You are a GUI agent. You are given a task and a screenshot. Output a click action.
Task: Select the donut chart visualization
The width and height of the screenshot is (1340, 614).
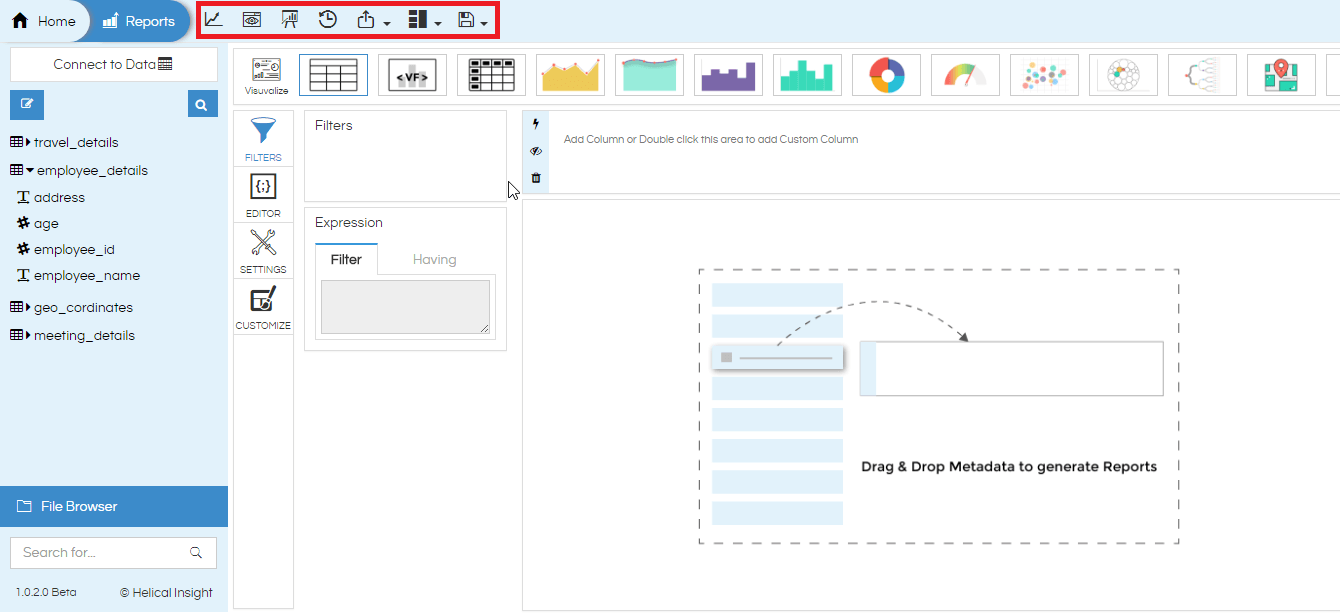pyautogui.click(x=887, y=75)
